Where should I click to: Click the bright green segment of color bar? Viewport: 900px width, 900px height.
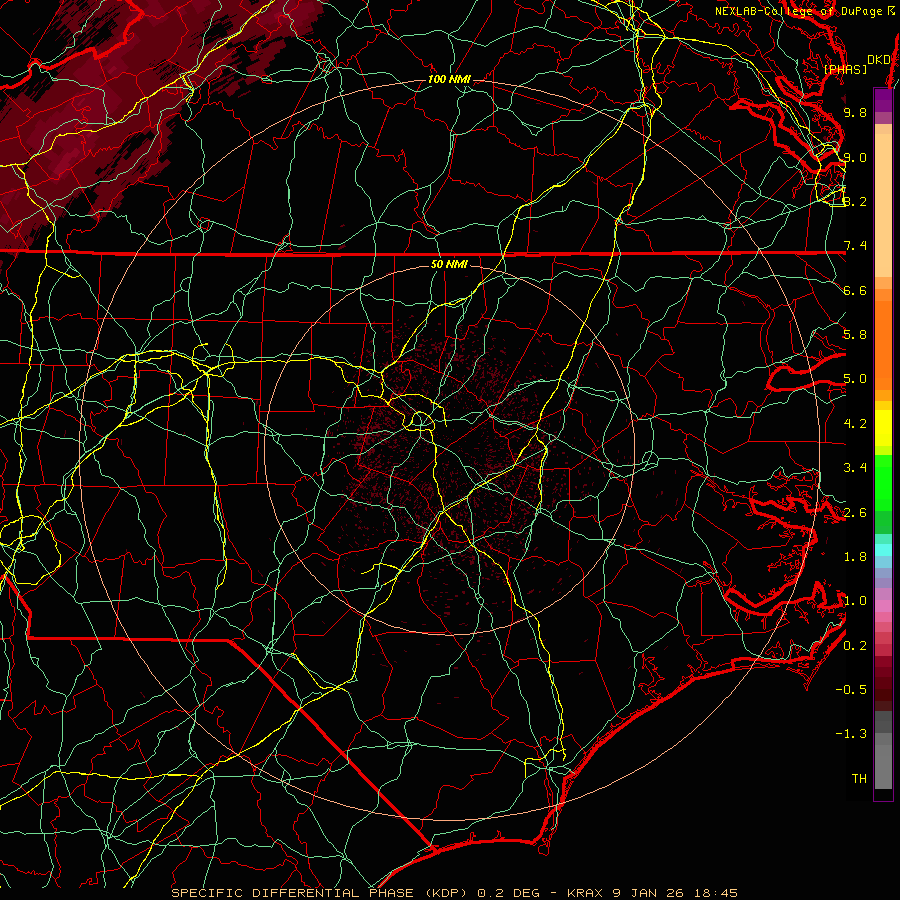point(883,483)
